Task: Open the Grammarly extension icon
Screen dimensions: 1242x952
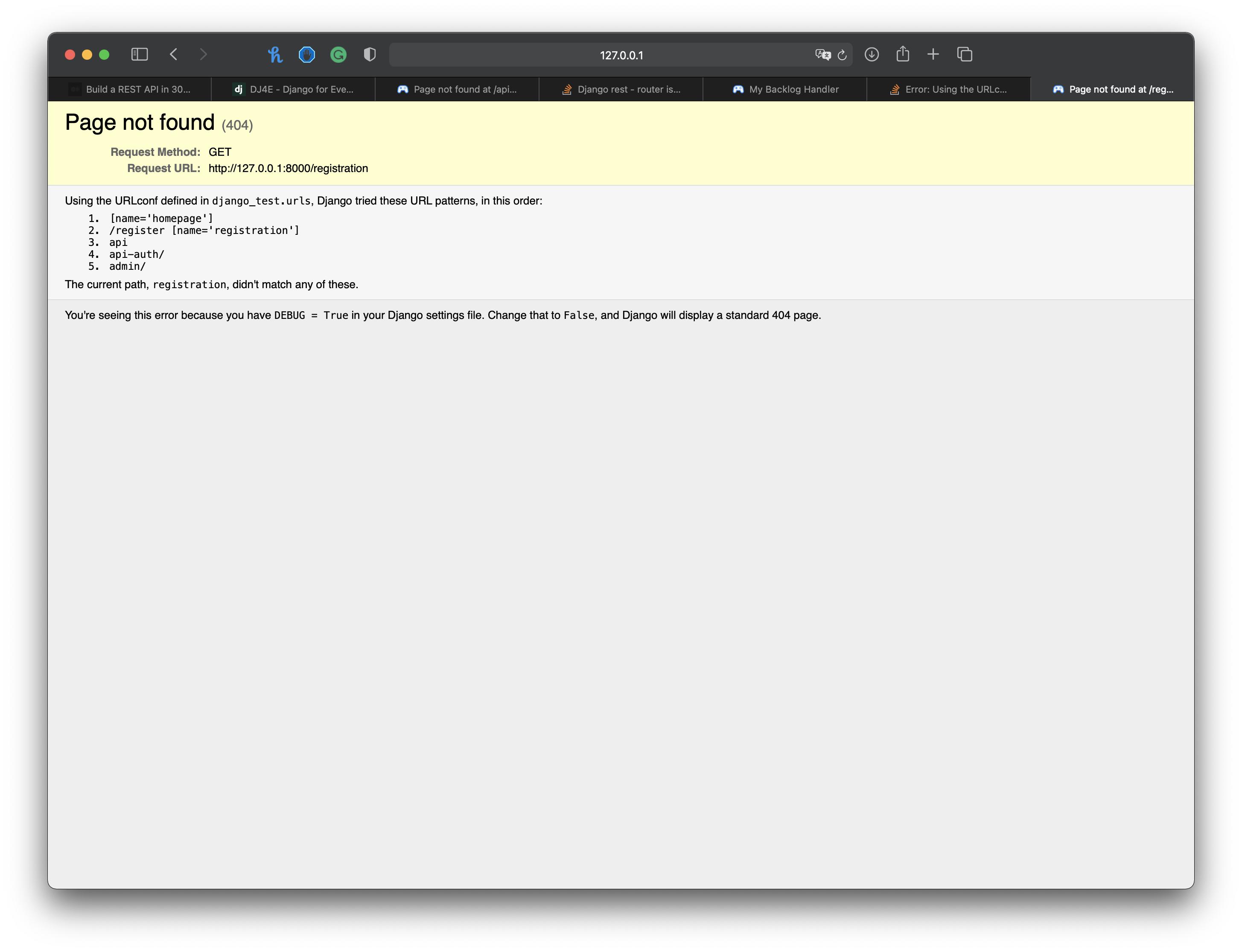Action: point(338,54)
